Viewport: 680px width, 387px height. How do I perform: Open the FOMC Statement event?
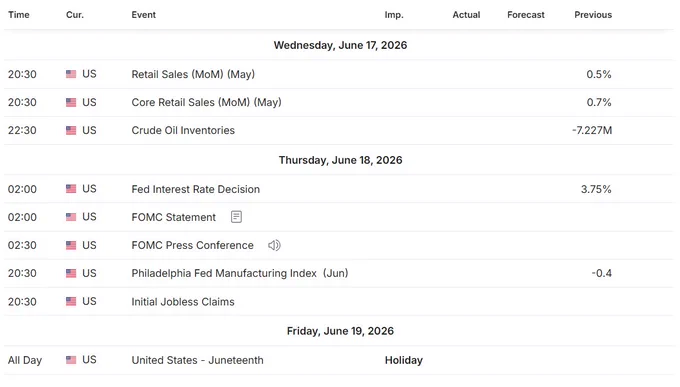(173, 217)
